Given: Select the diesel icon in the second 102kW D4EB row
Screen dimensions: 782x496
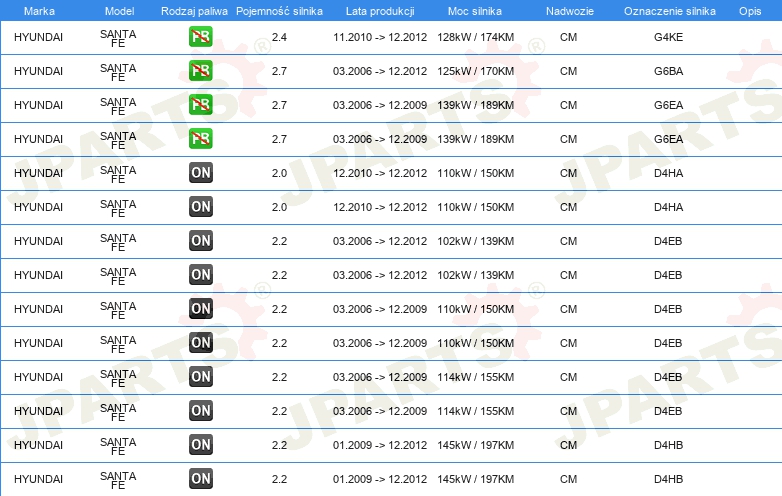Looking at the screenshot, I should tap(200, 275).
